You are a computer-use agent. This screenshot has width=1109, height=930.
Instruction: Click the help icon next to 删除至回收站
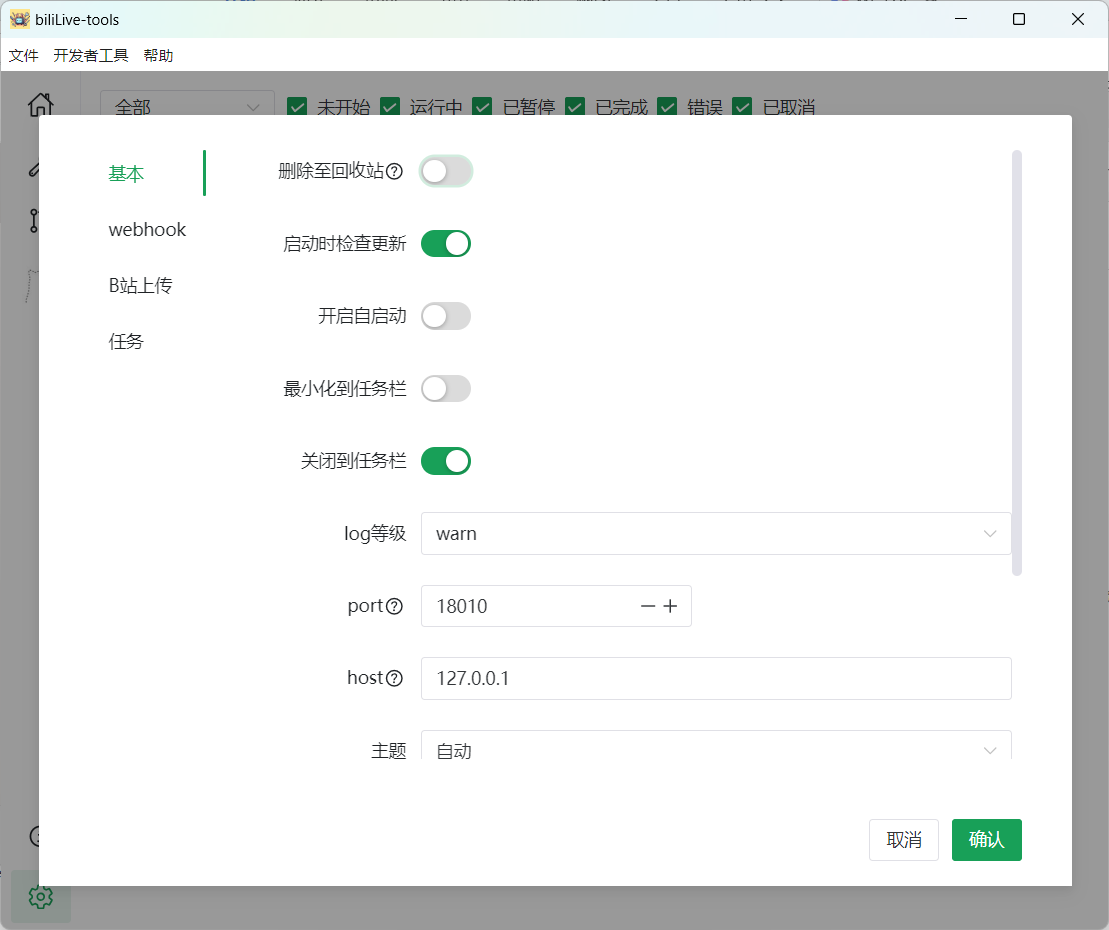click(395, 171)
